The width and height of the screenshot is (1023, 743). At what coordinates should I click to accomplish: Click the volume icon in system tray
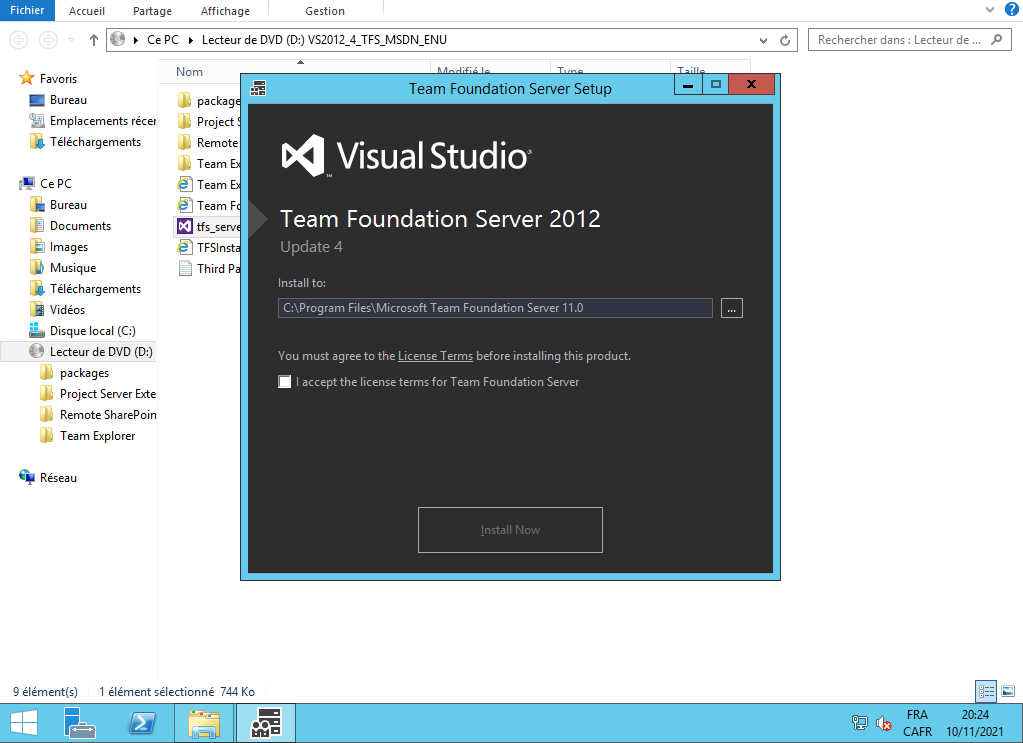884,723
